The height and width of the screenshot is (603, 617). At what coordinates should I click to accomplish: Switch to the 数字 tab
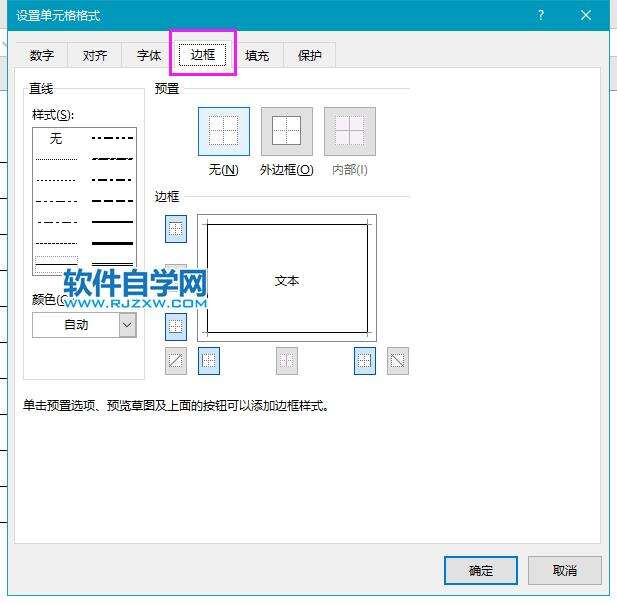click(41, 55)
